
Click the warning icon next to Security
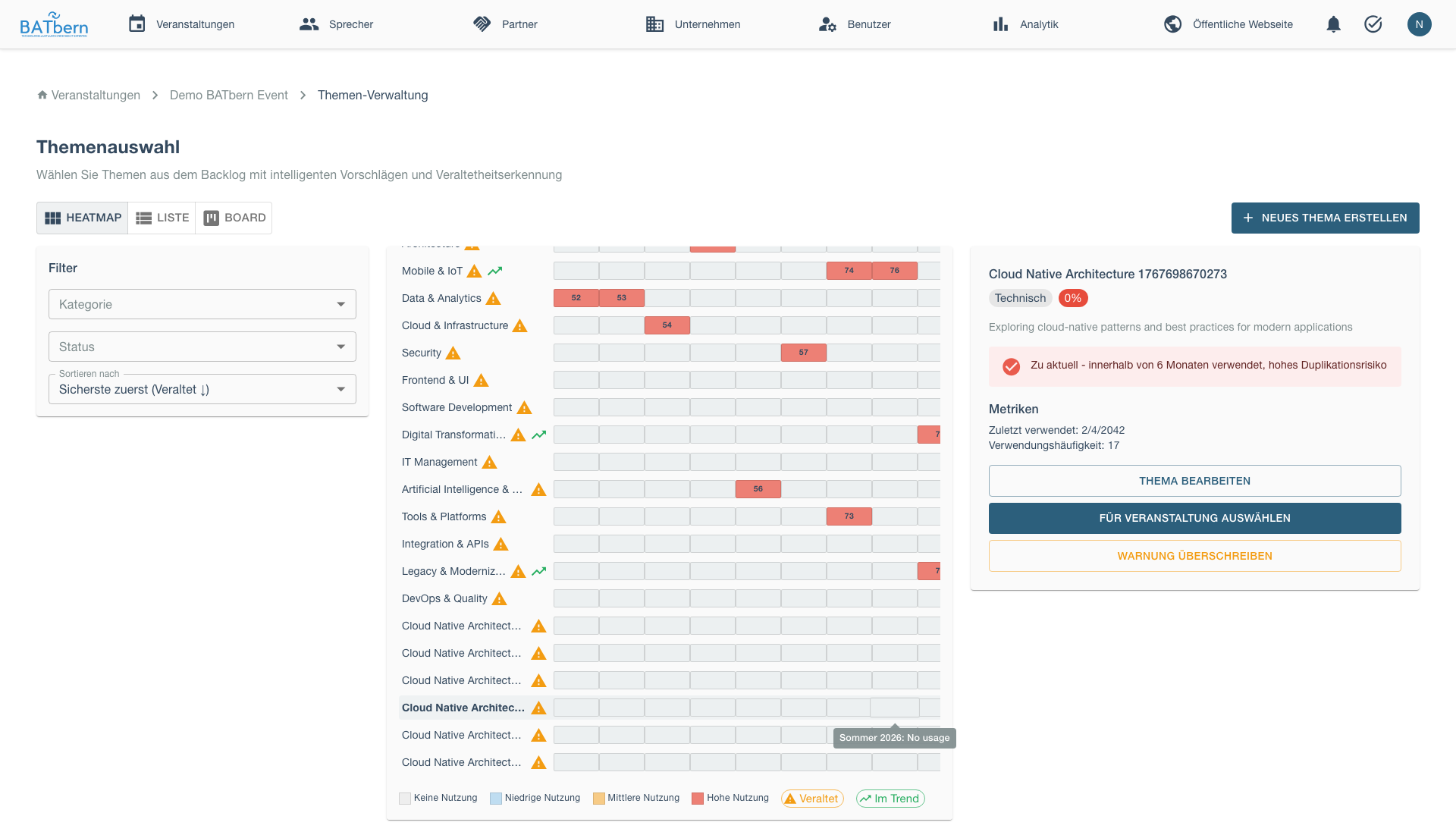[453, 353]
